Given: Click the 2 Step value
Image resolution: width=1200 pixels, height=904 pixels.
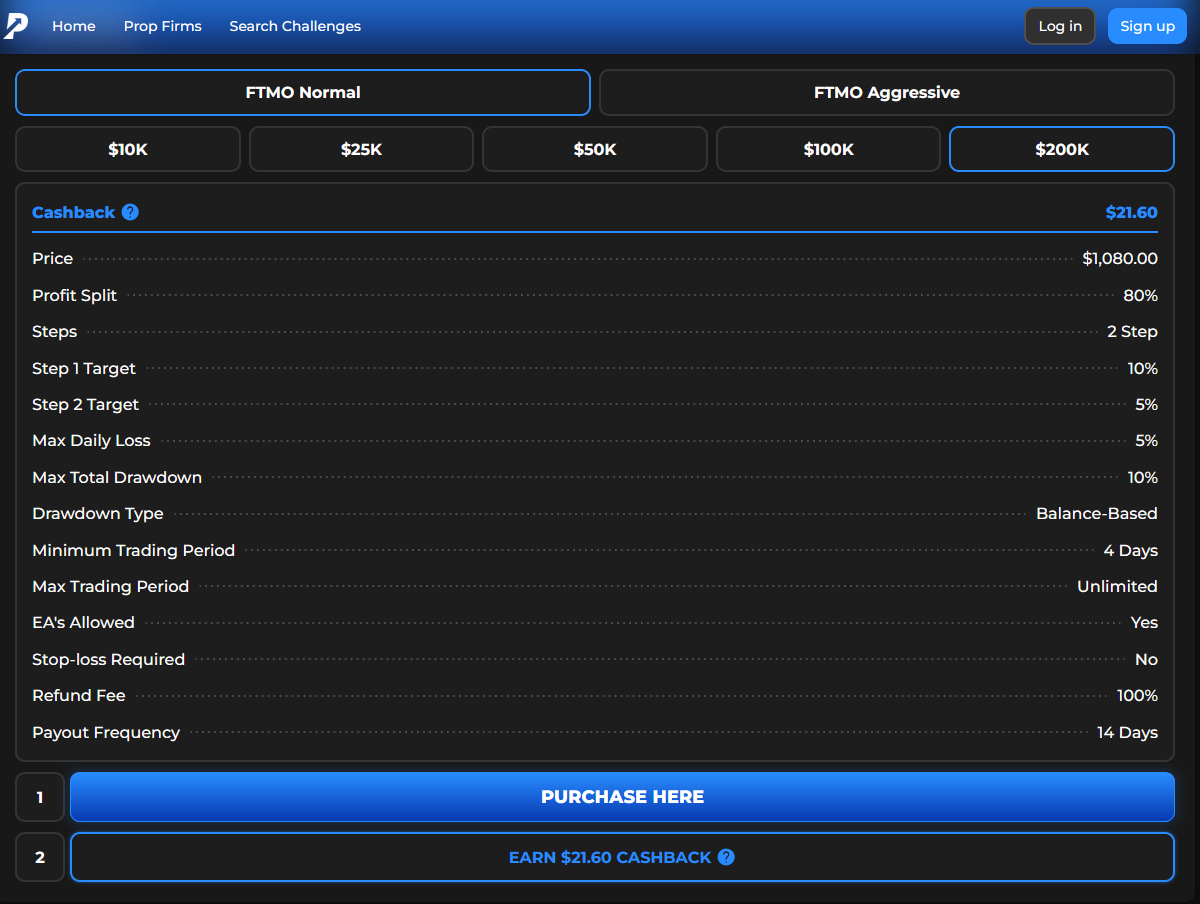Looking at the screenshot, I should pyautogui.click(x=1132, y=331).
